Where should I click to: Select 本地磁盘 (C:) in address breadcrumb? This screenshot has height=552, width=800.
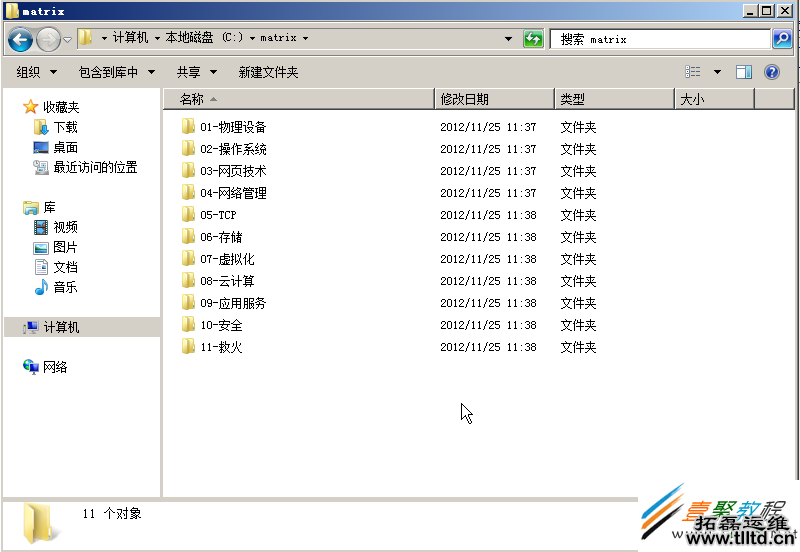click(204, 38)
